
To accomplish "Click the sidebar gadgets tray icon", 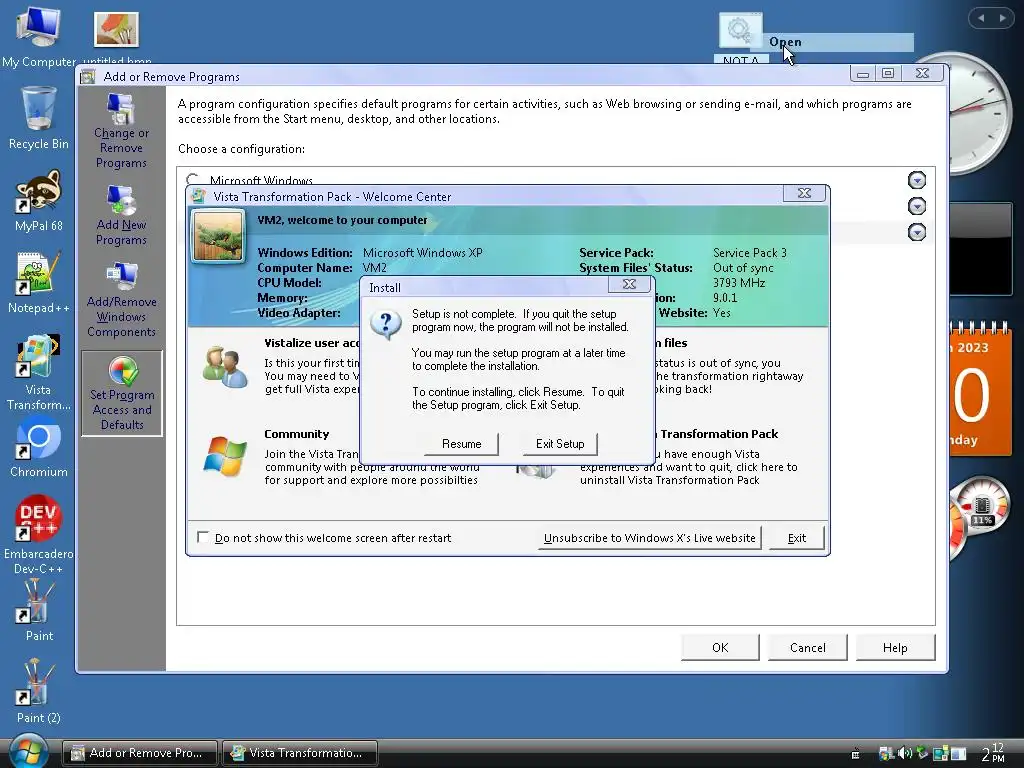I will point(940,753).
